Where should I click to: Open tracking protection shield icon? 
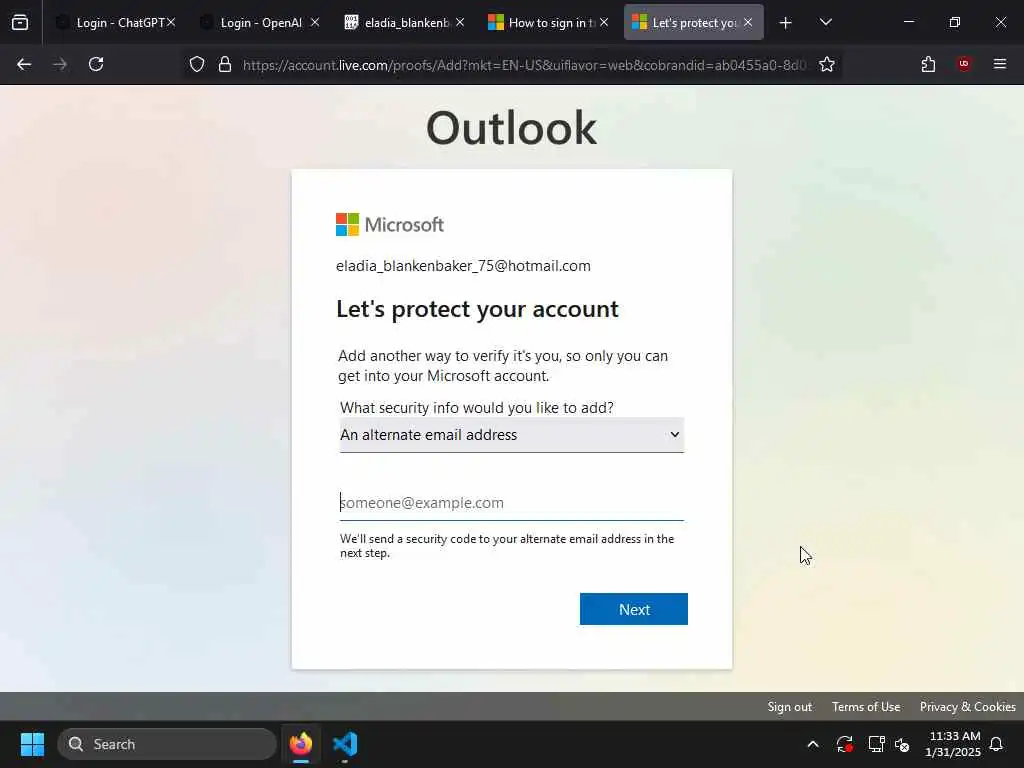click(197, 64)
